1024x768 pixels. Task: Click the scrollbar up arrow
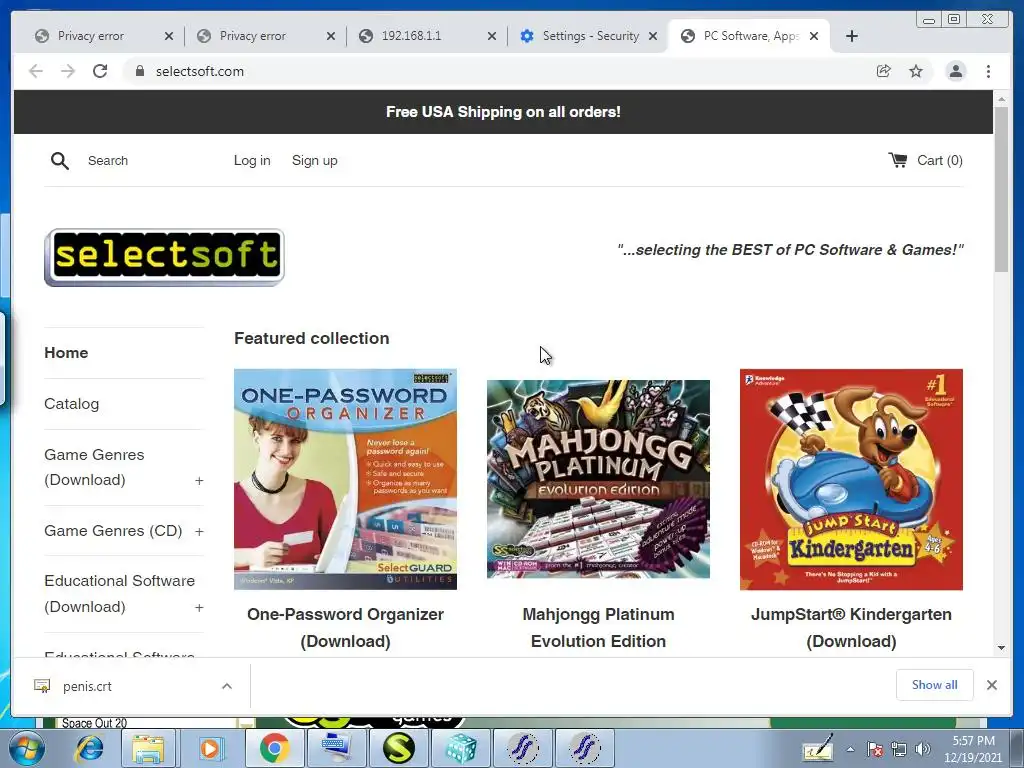pos(1001,99)
